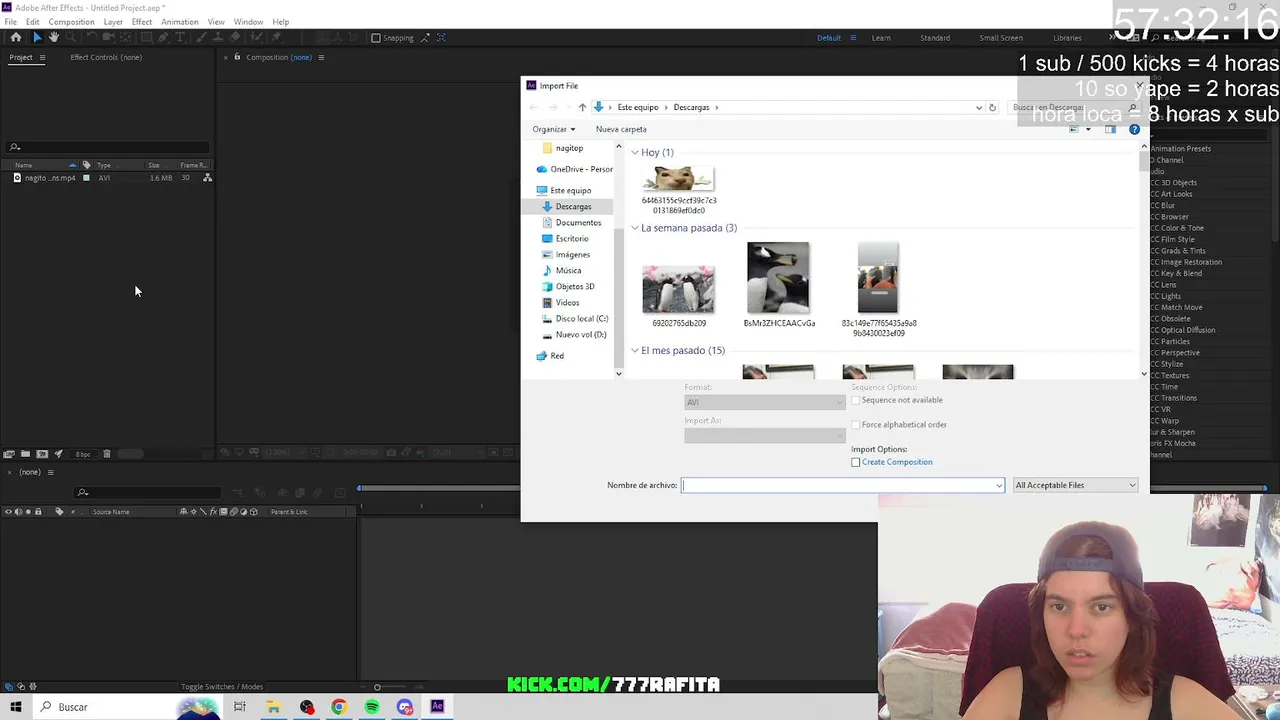The height and width of the screenshot is (720, 1280).
Task: Click the Task View taskbar icon
Action: (x=240, y=707)
